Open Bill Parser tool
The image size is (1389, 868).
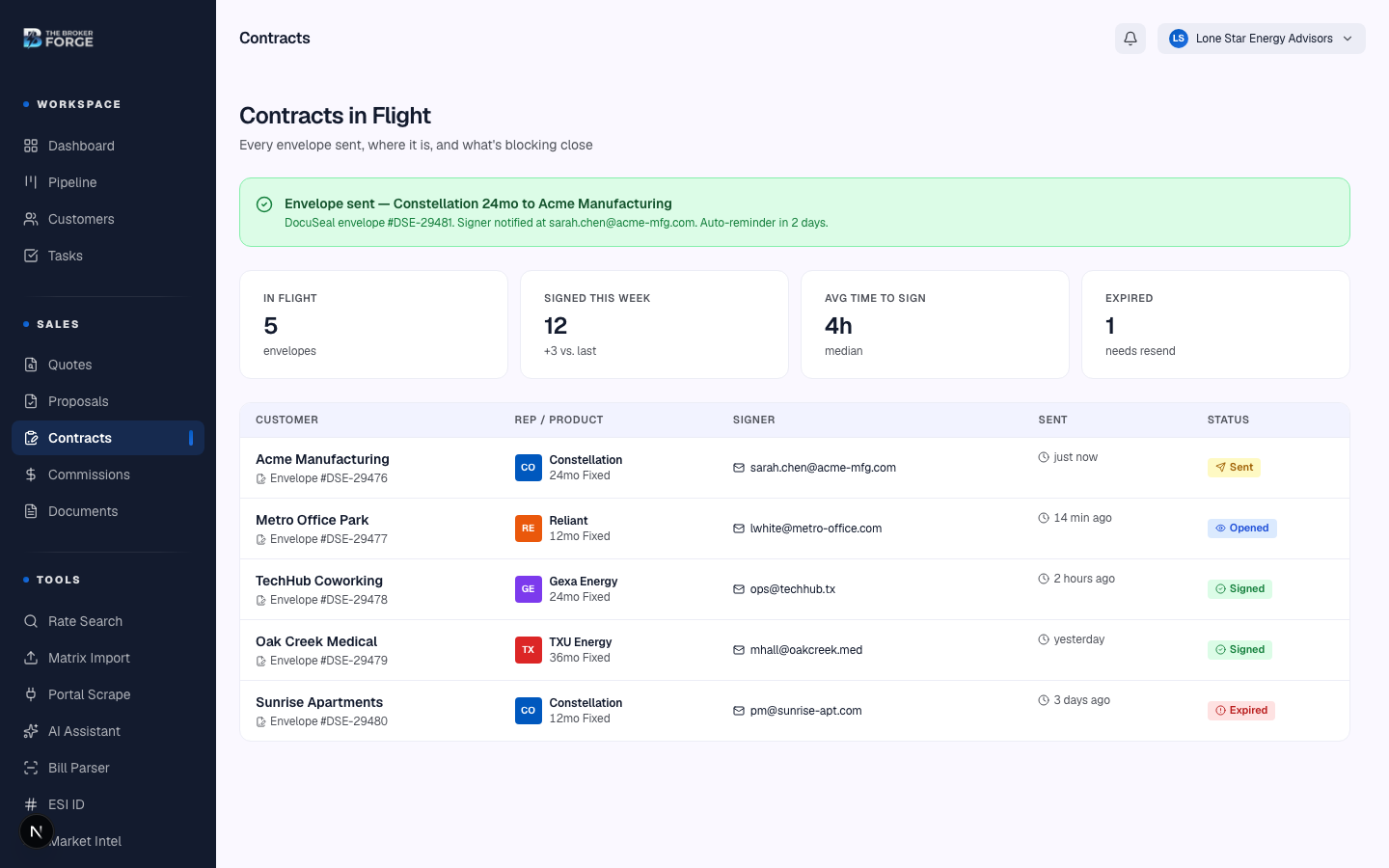(108, 768)
